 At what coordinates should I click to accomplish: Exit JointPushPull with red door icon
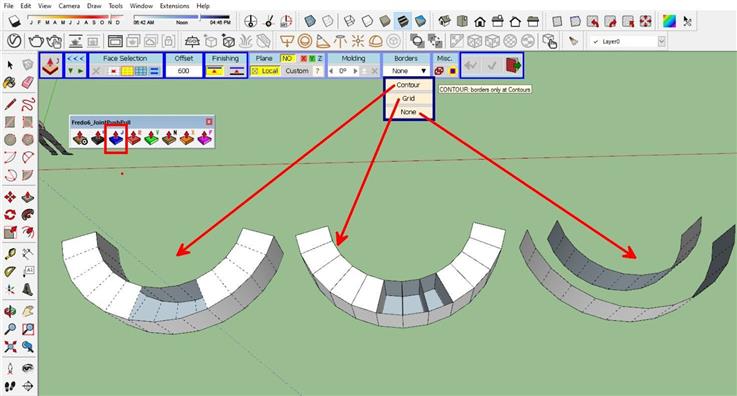click(513, 65)
